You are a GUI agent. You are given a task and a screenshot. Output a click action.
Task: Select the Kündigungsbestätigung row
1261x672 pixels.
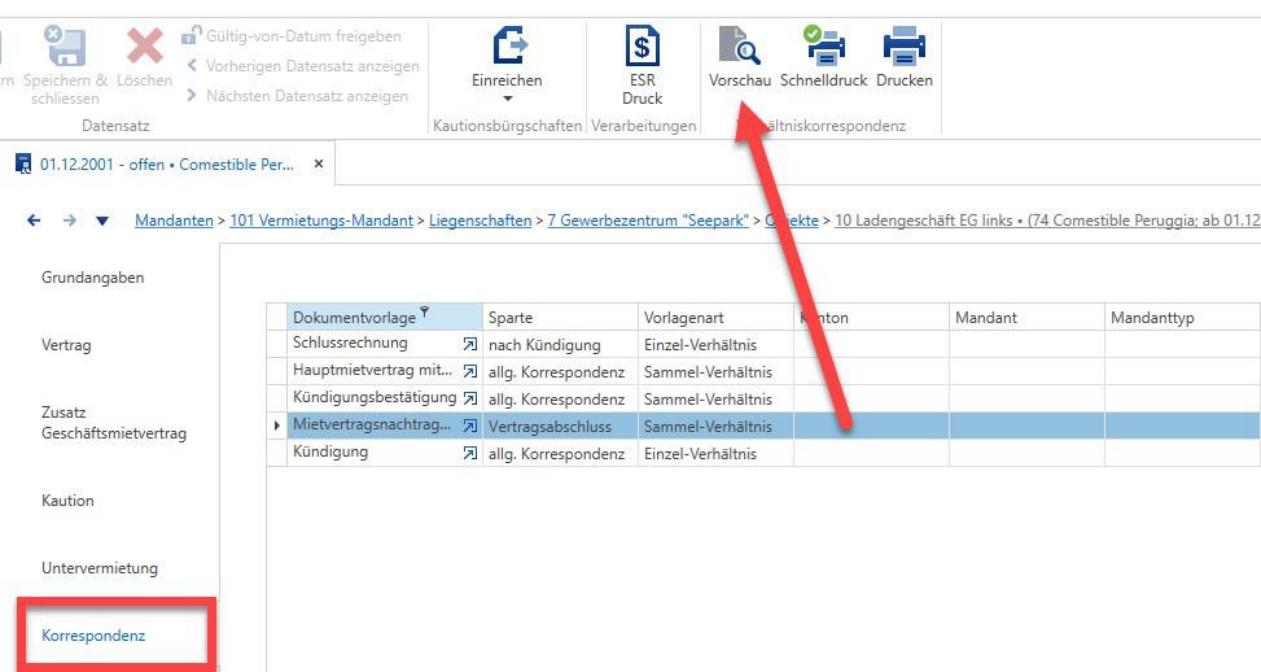pyautogui.click(x=763, y=398)
